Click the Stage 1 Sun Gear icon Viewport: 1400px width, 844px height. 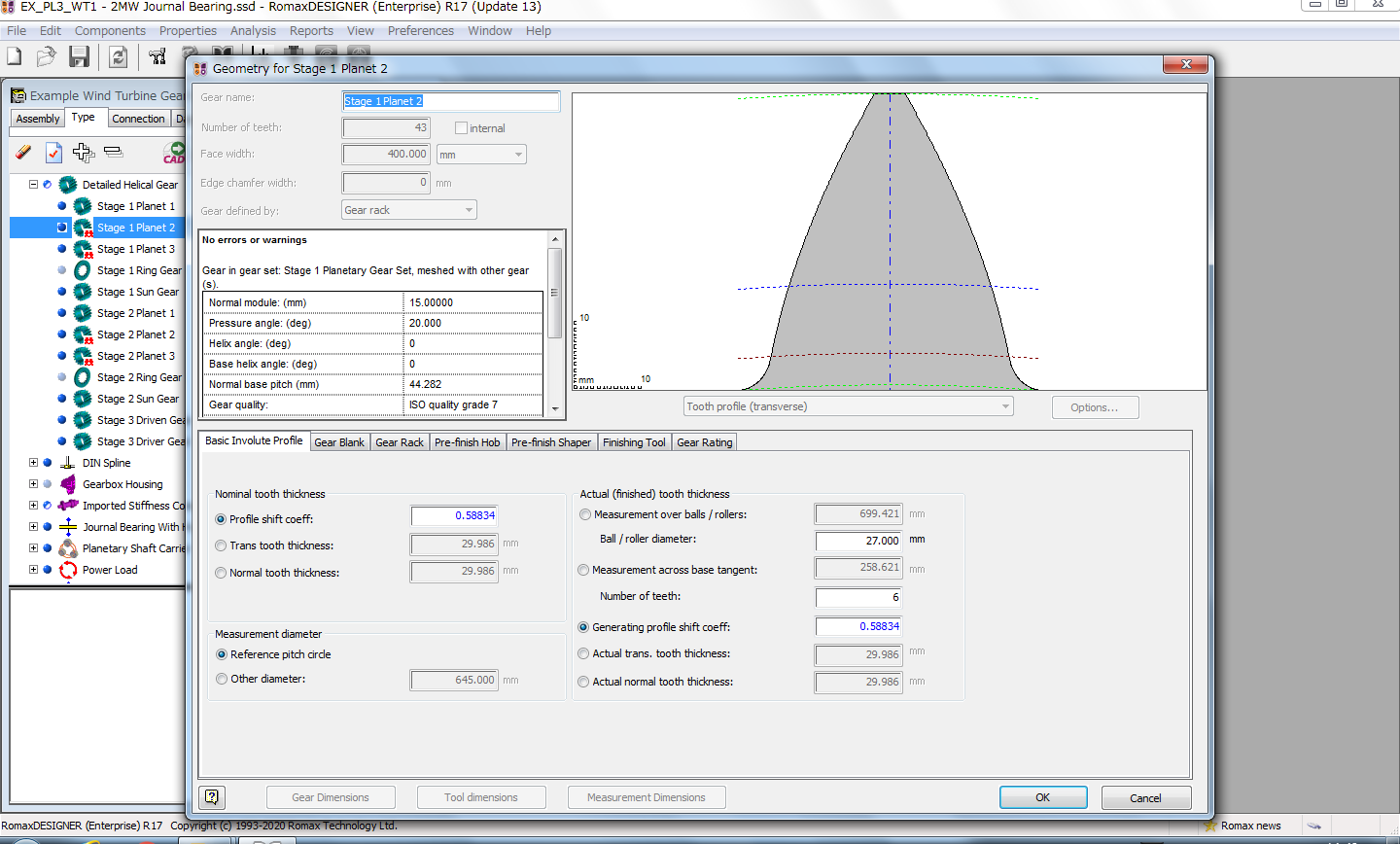(x=83, y=292)
